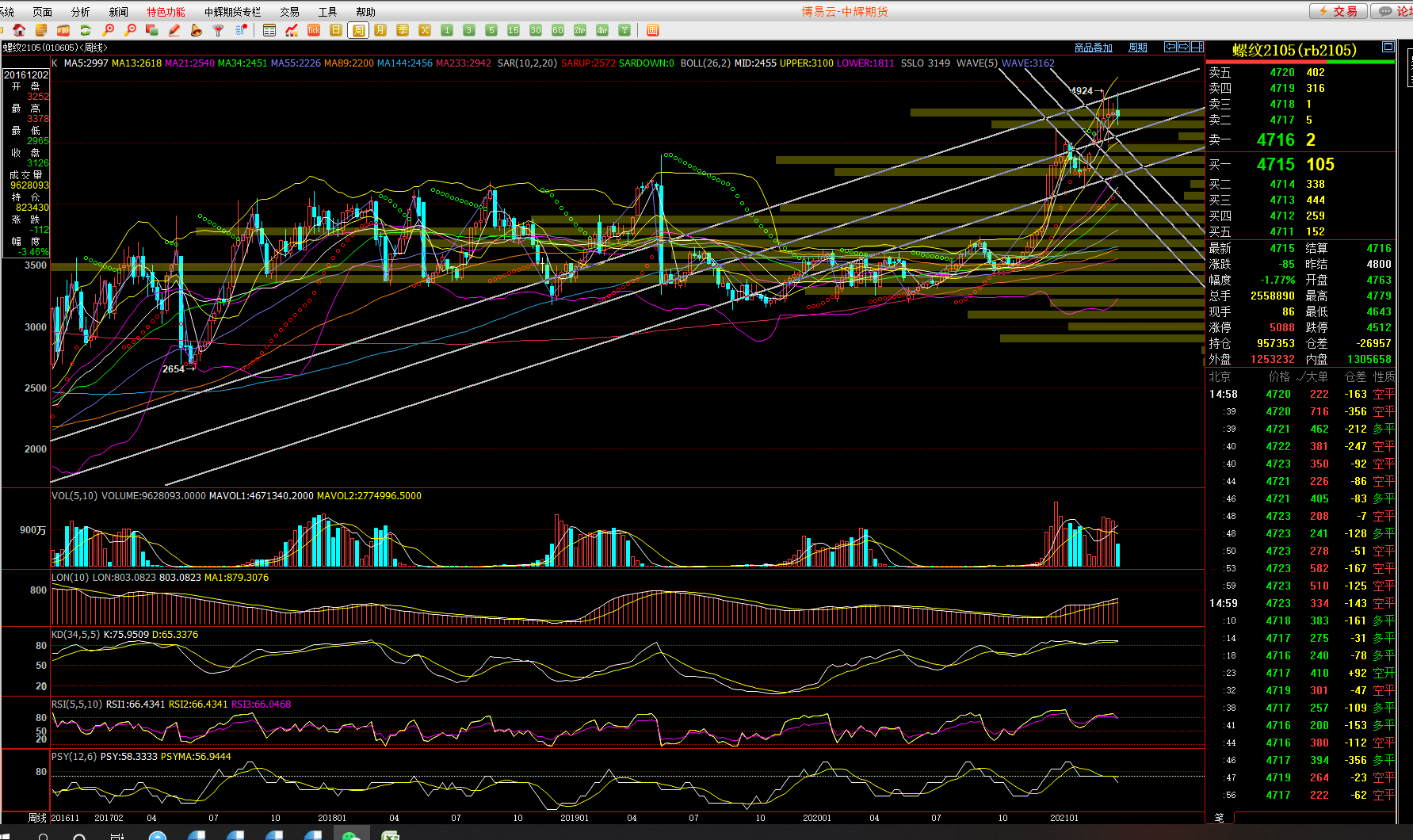Switch to monthly (月) K-line period
The width and height of the screenshot is (1413, 840).
click(x=380, y=30)
